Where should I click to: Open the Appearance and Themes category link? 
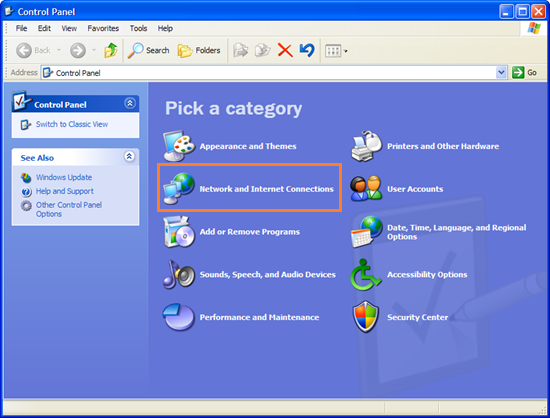(248, 146)
